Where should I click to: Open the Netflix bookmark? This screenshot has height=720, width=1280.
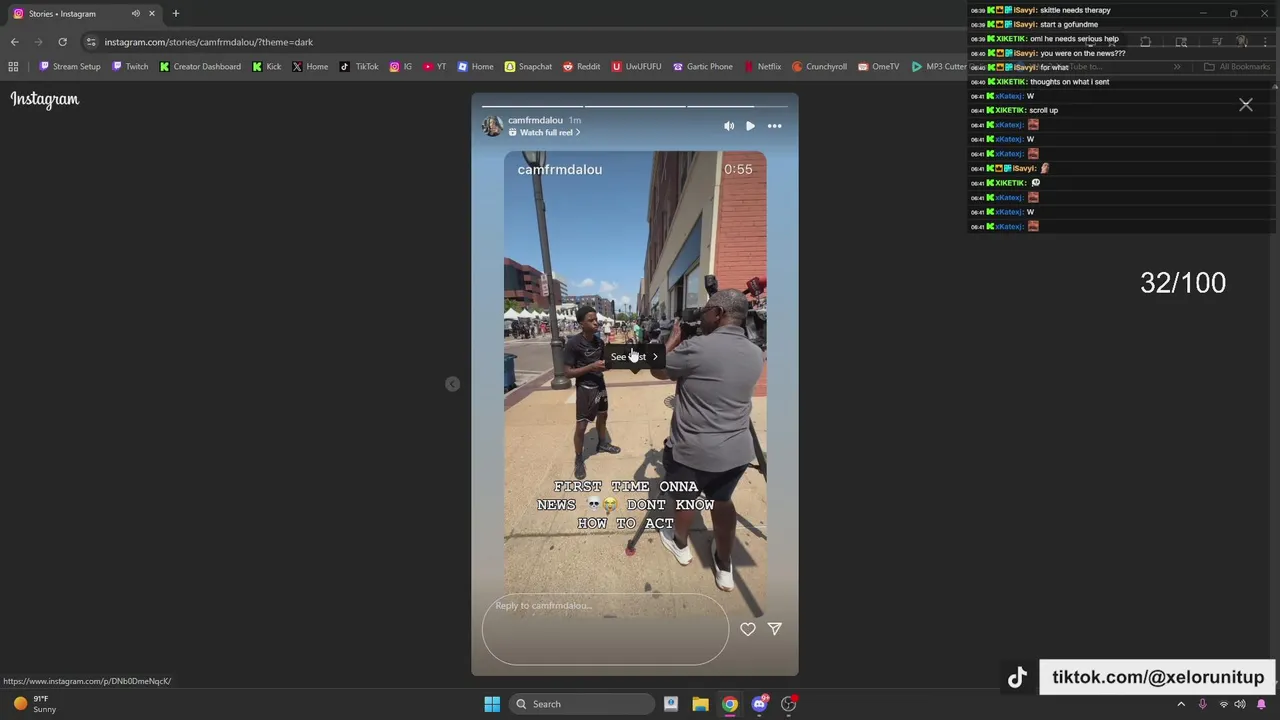[763, 67]
